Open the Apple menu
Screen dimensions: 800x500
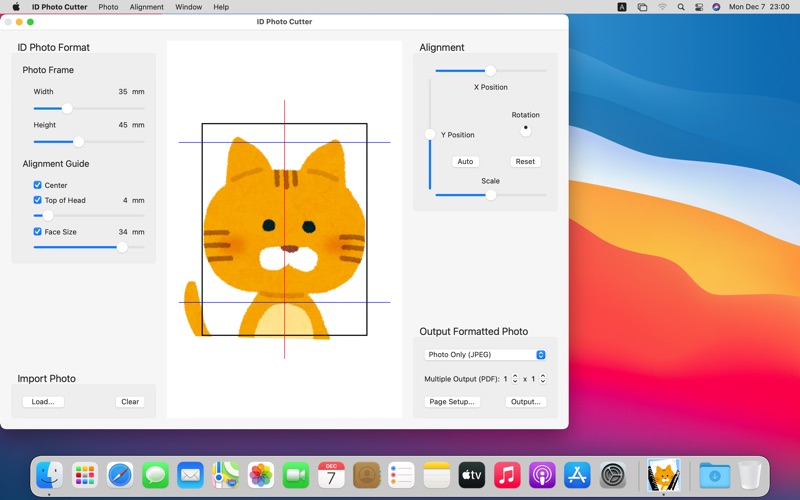click(x=16, y=7)
